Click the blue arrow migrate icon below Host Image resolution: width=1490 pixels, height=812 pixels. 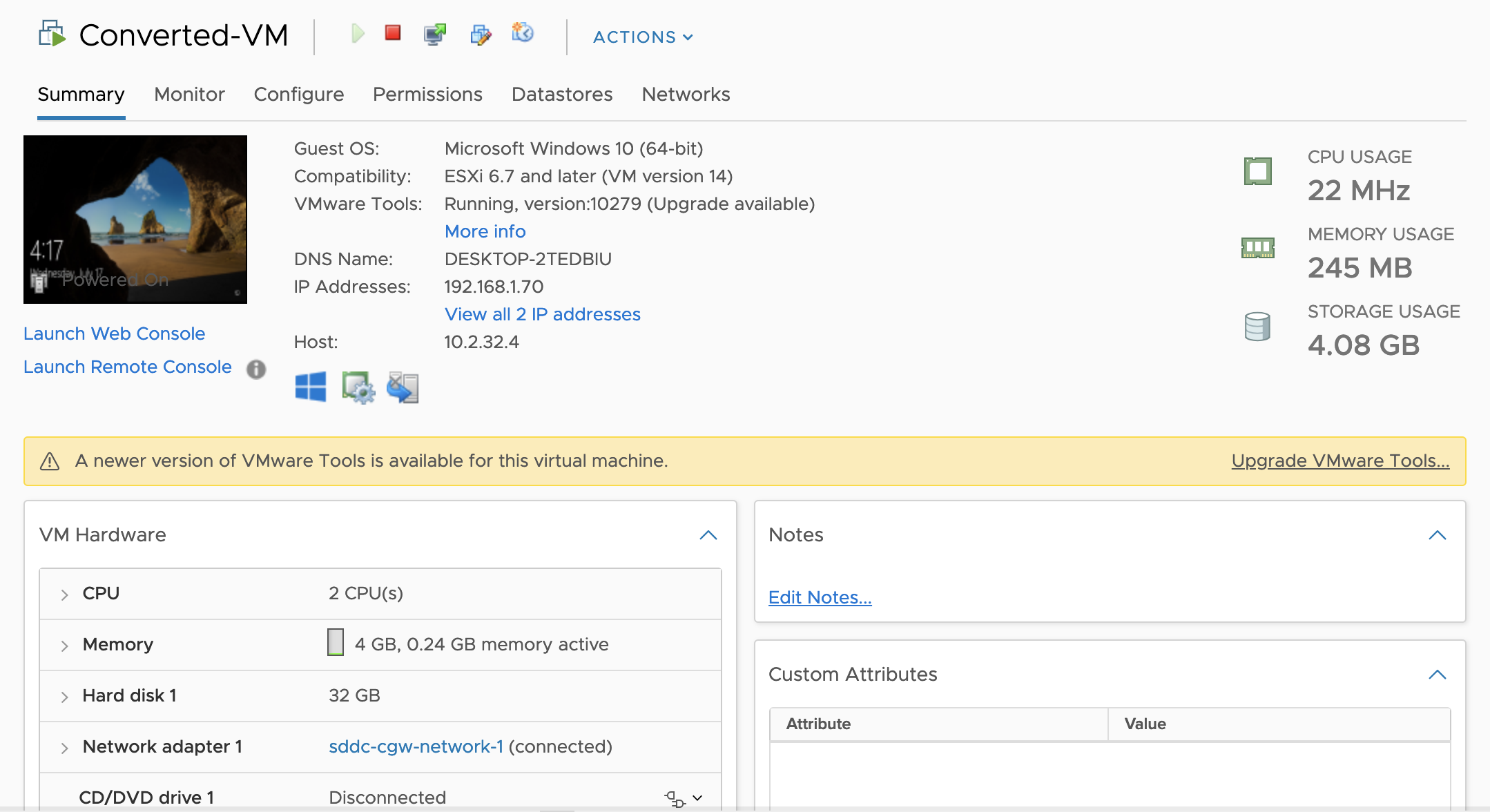click(x=403, y=387)
